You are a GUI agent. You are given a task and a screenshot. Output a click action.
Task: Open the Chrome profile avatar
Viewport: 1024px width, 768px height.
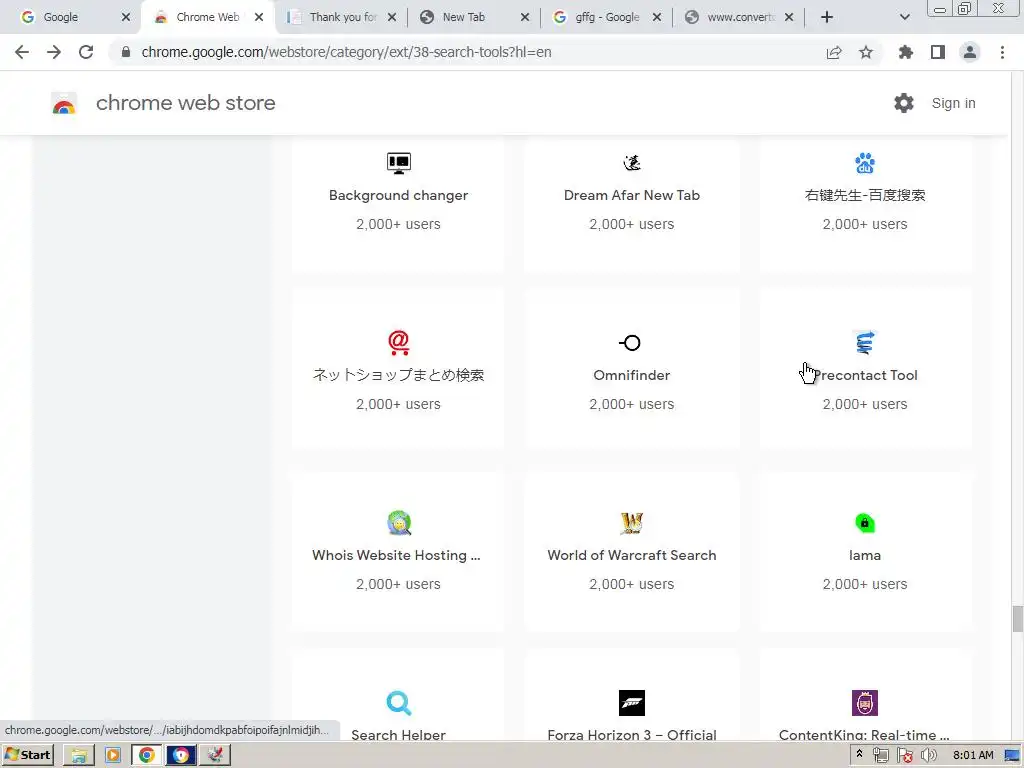pos(970,52)
